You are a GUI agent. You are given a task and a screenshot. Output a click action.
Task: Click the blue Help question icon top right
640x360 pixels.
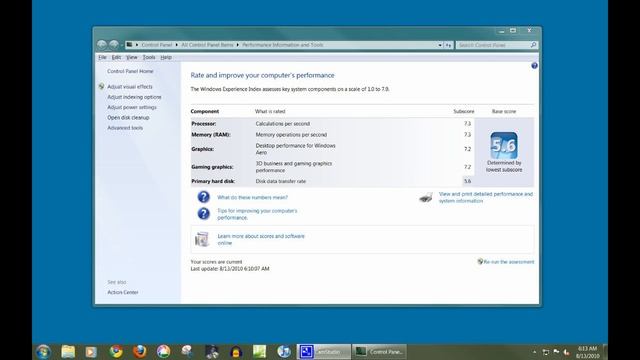pyautogui.click(x=534, y=66)
